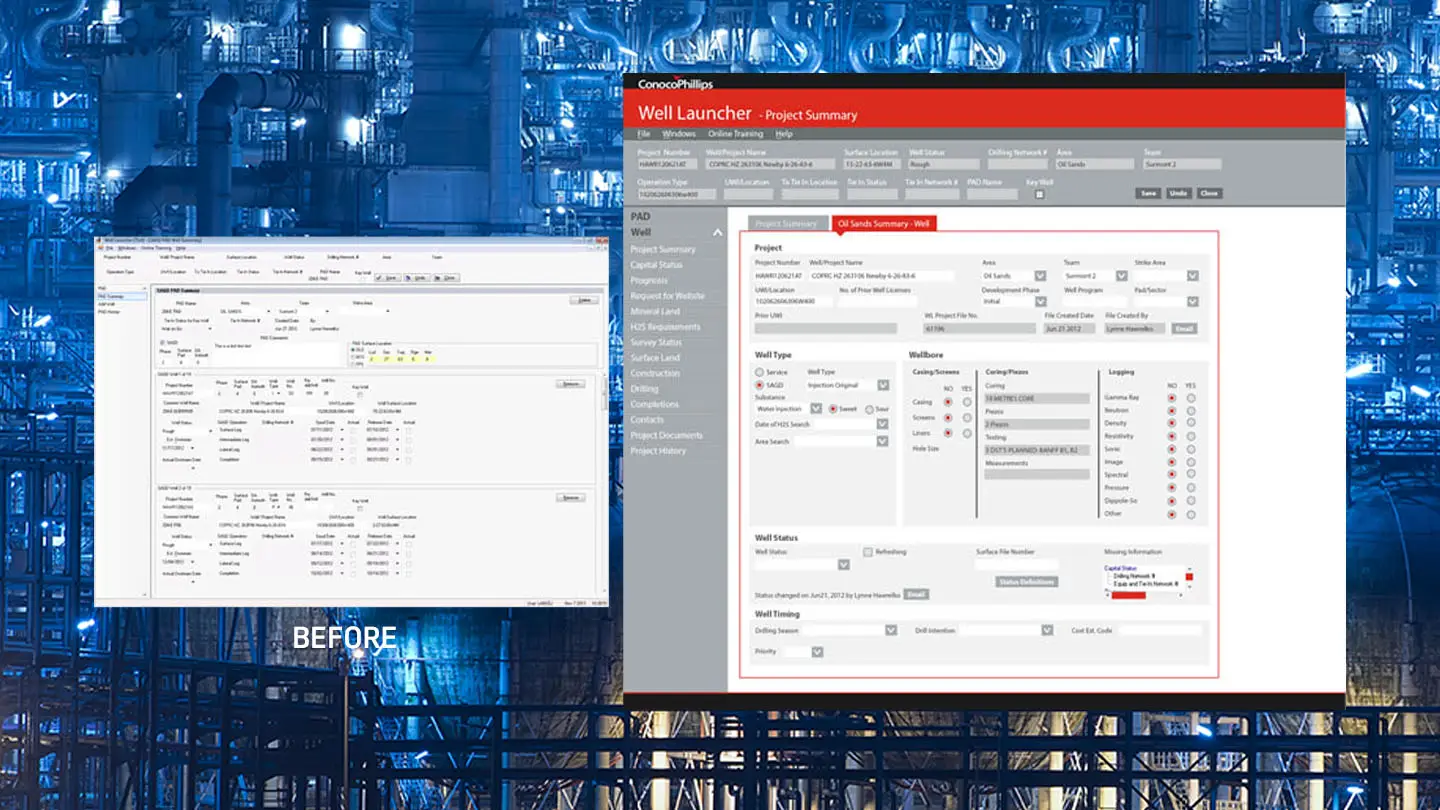The width and height of the screenshot is (1440, 810).
Task: Click Delete button in the Before window
Action: pyautogui.click(x=583, y=300)
